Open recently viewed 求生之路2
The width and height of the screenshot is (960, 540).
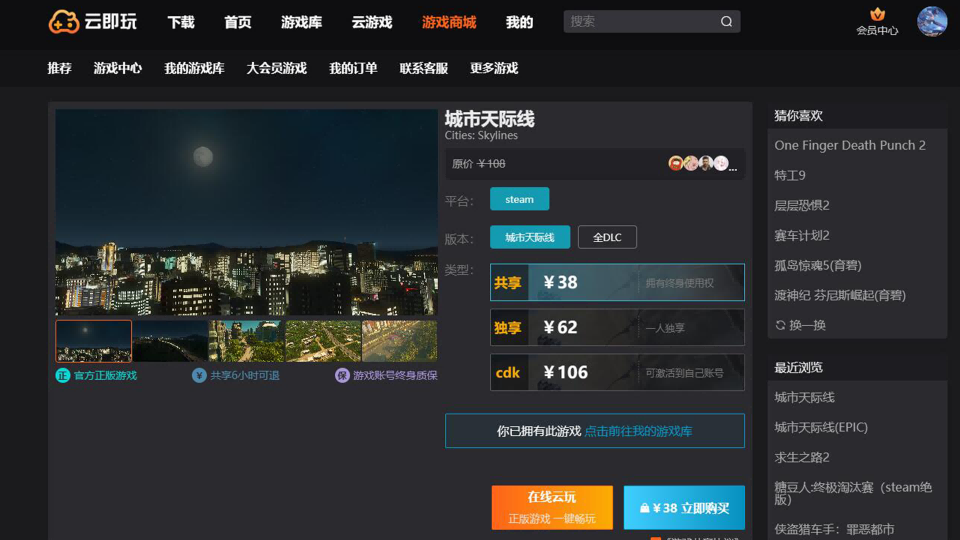[x=801, y=457]
